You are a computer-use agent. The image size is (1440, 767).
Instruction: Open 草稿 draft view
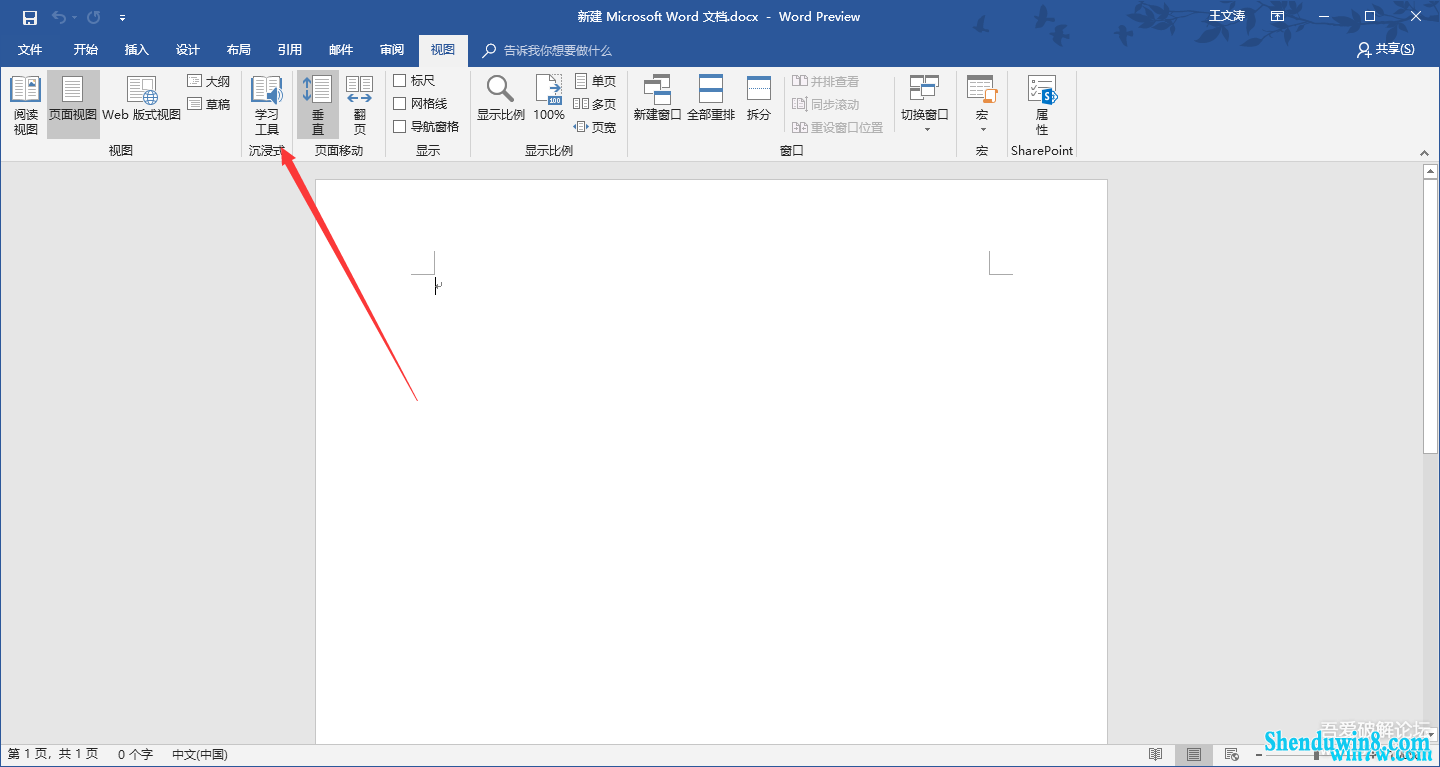tap(209, 104)
